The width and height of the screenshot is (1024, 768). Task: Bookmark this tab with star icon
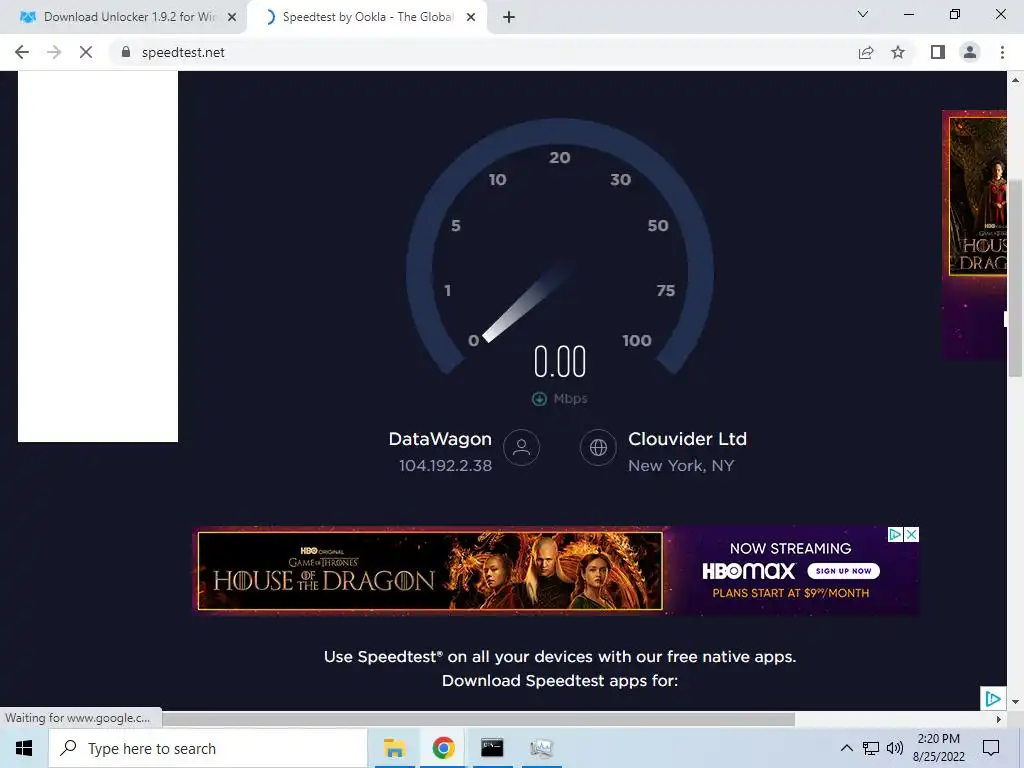(898, 52)
